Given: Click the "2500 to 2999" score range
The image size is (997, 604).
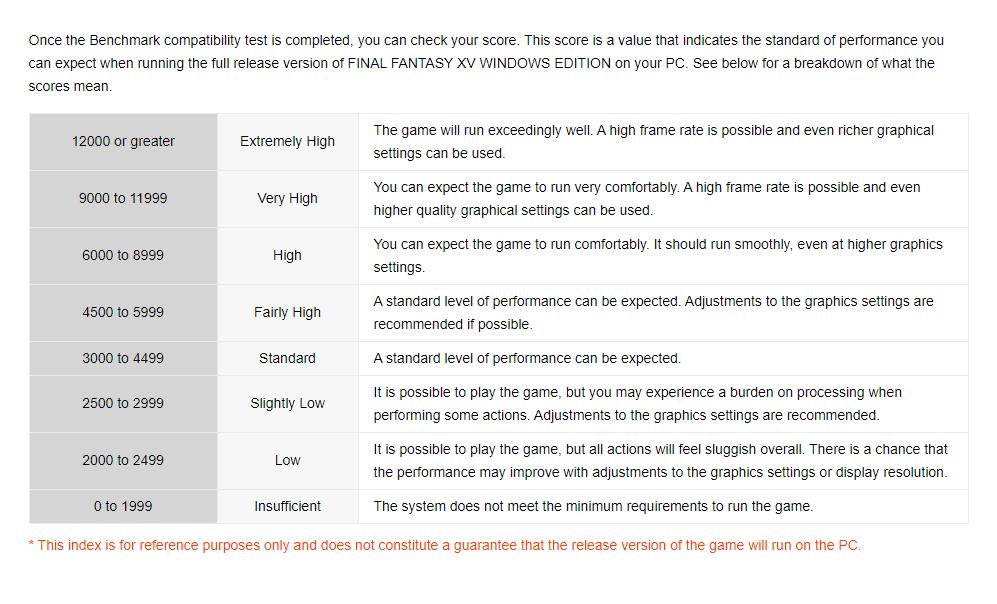Looking at the screenshot, I should 123,404.
